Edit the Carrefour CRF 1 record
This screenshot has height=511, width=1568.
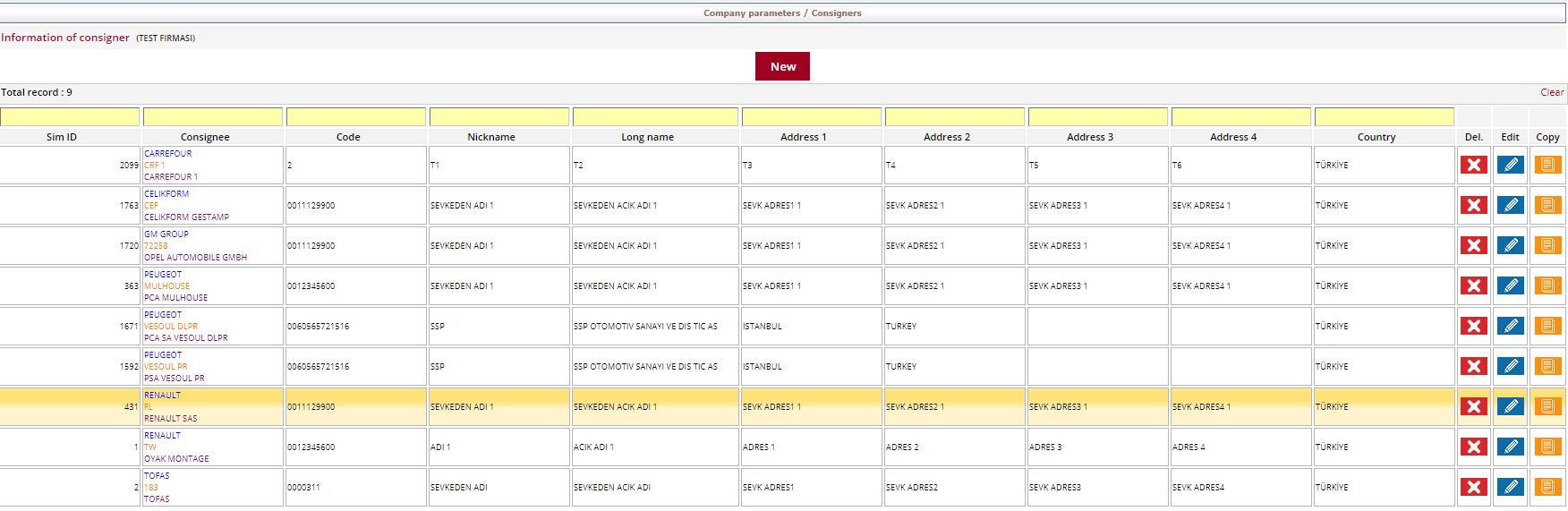1510,165
